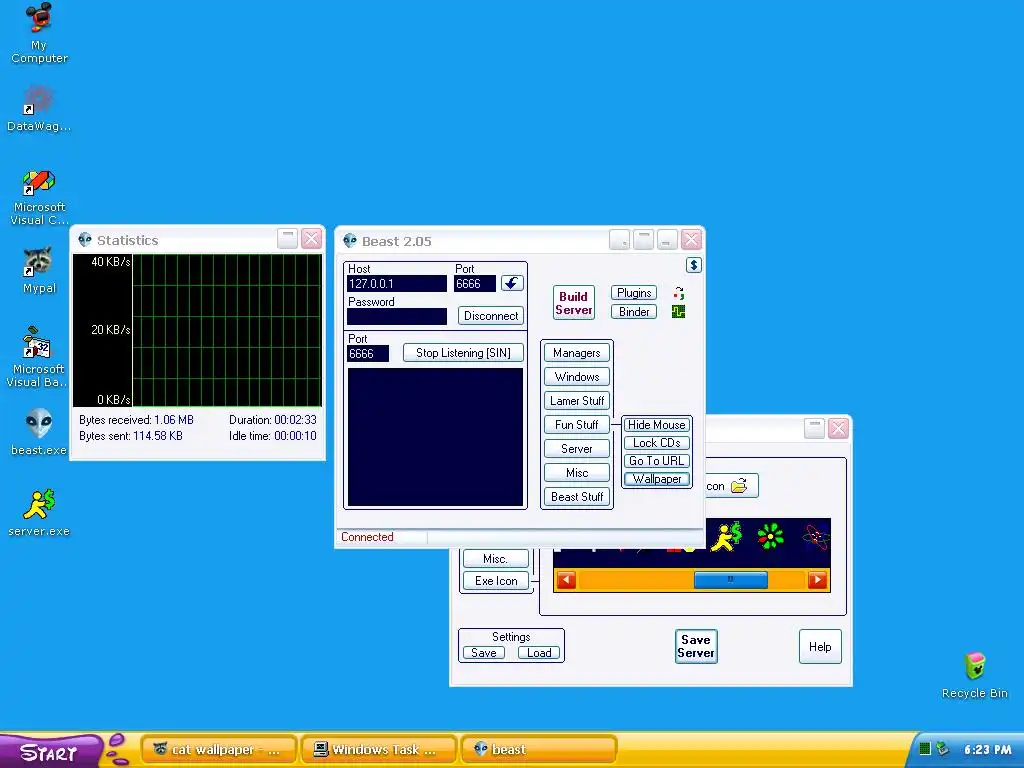
Task: Click the alien icon in Statistics title bar
Action: [85, 240]
